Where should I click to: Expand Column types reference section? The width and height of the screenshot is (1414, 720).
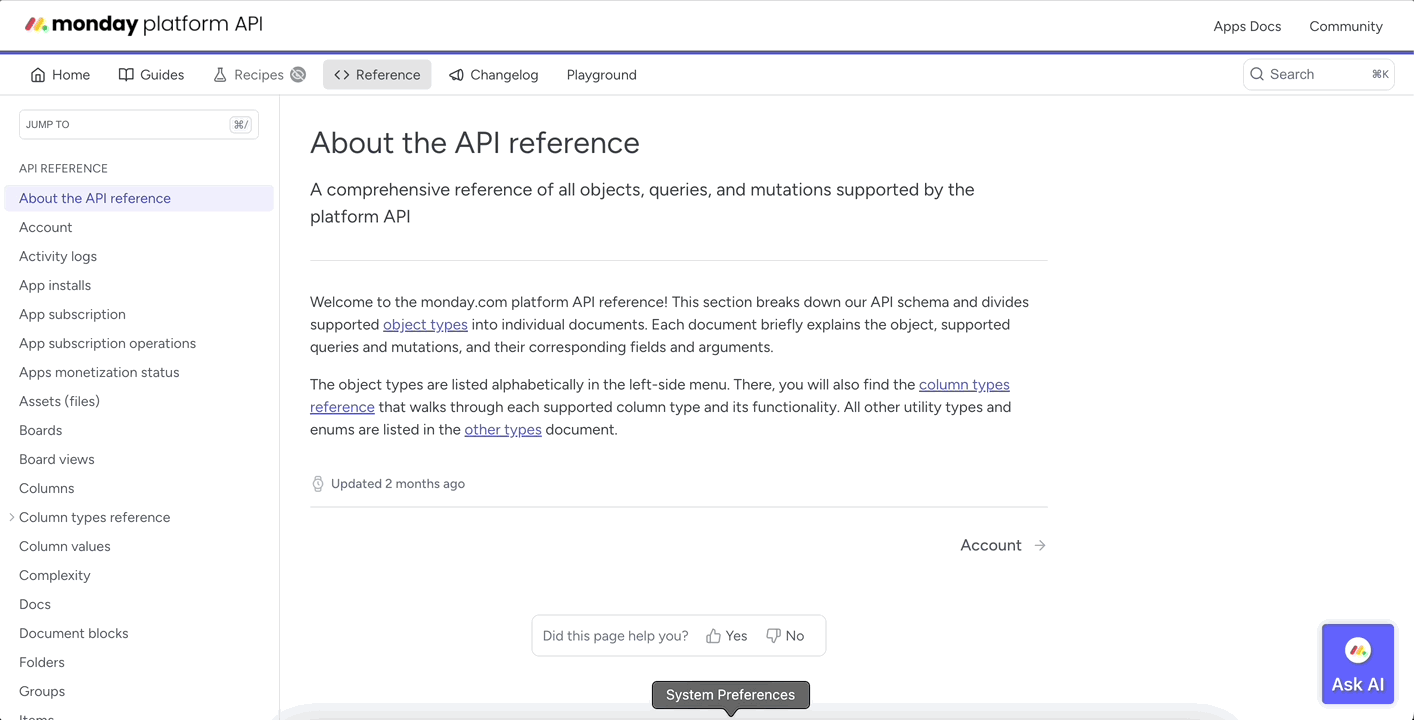(x=12, y=517)
